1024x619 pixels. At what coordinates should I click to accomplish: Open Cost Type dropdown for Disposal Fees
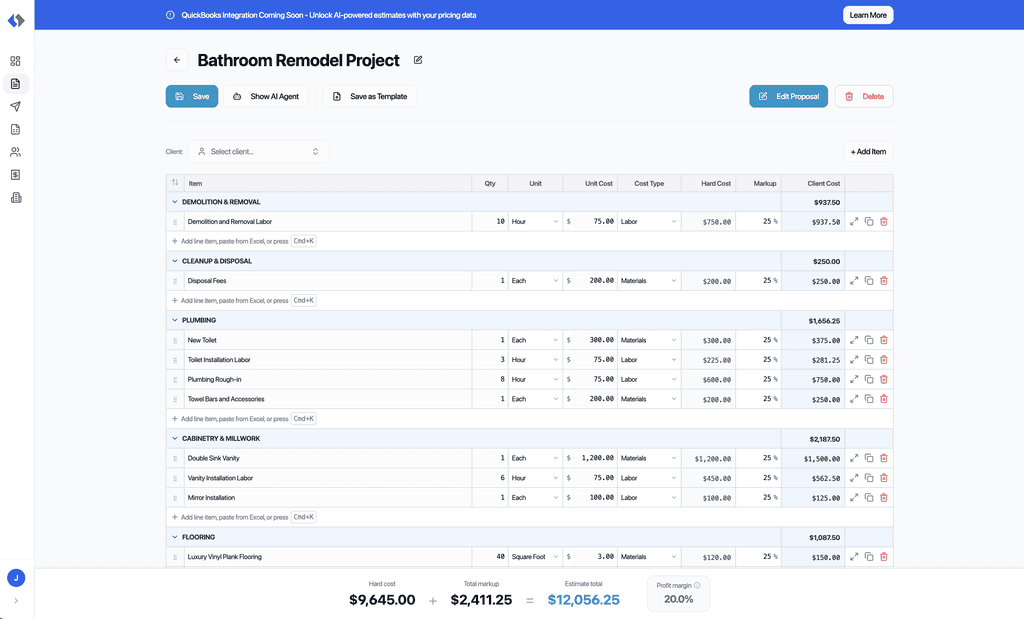(x=648, y=281)
